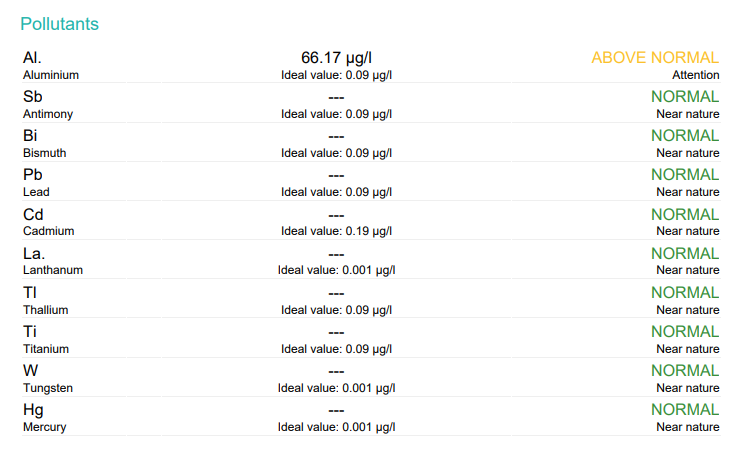The width and height of the screenshot is (745, 455).
Task: Select the Cd Cadmium element symbol
Action: [x=33, y=214]
